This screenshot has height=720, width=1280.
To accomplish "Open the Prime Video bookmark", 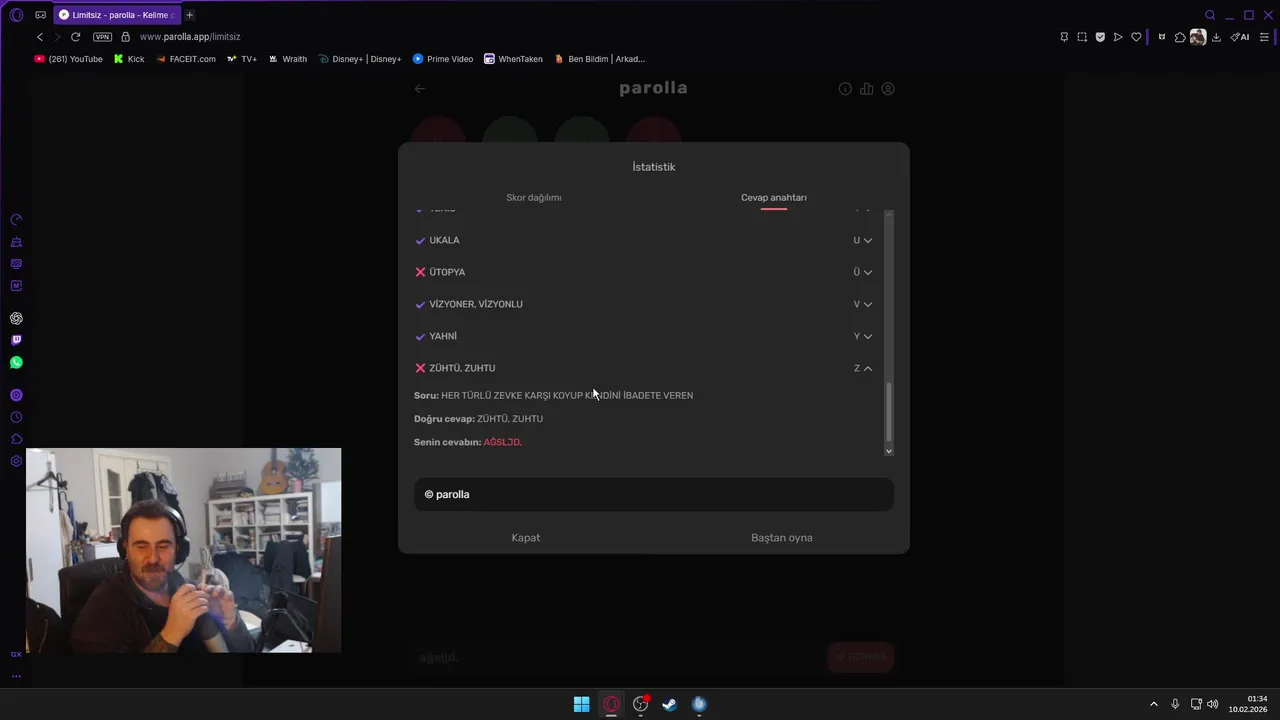I will (x=443, y=59).
